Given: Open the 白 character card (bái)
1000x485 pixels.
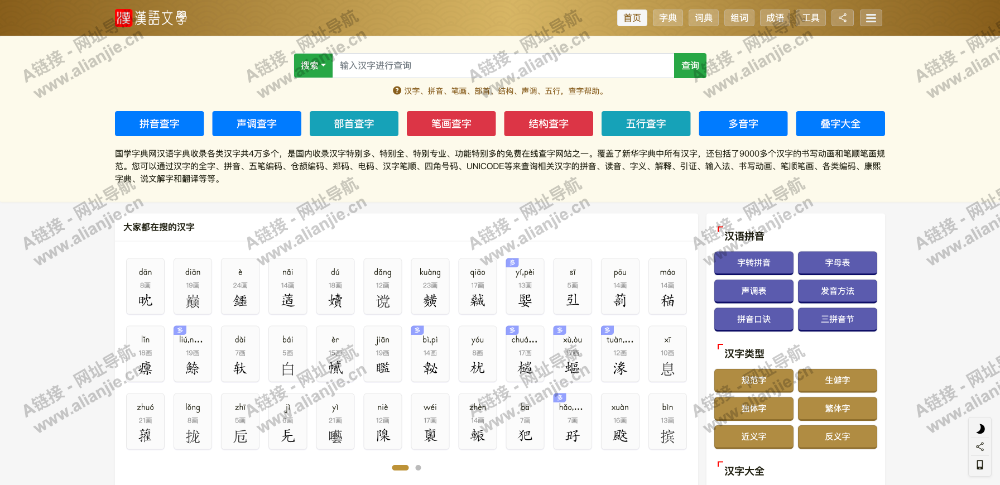Looking at the screenshot, I should (x=288, y=354).
